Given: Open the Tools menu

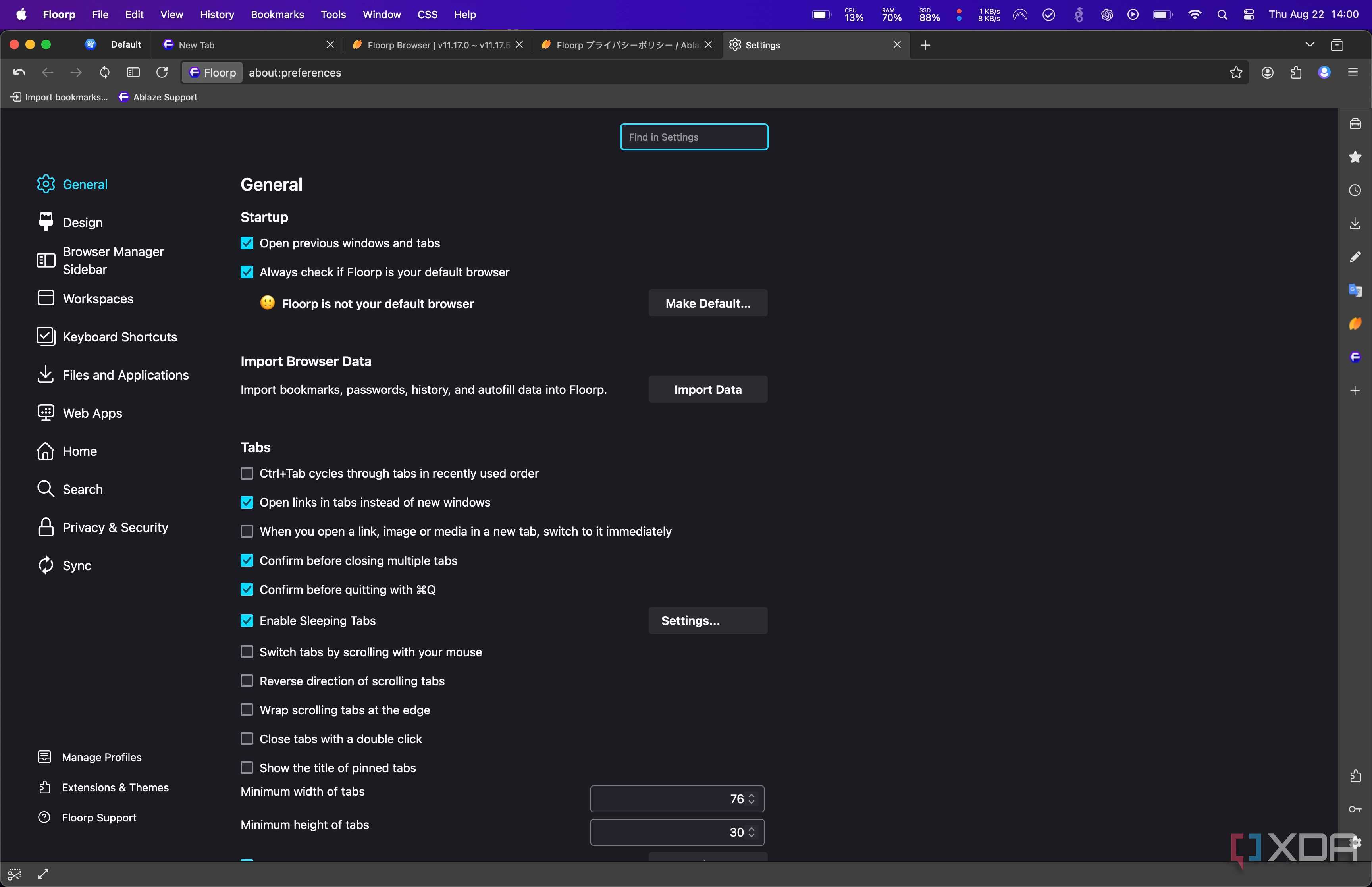Looking at the screenshot, I should coord(333,14).
